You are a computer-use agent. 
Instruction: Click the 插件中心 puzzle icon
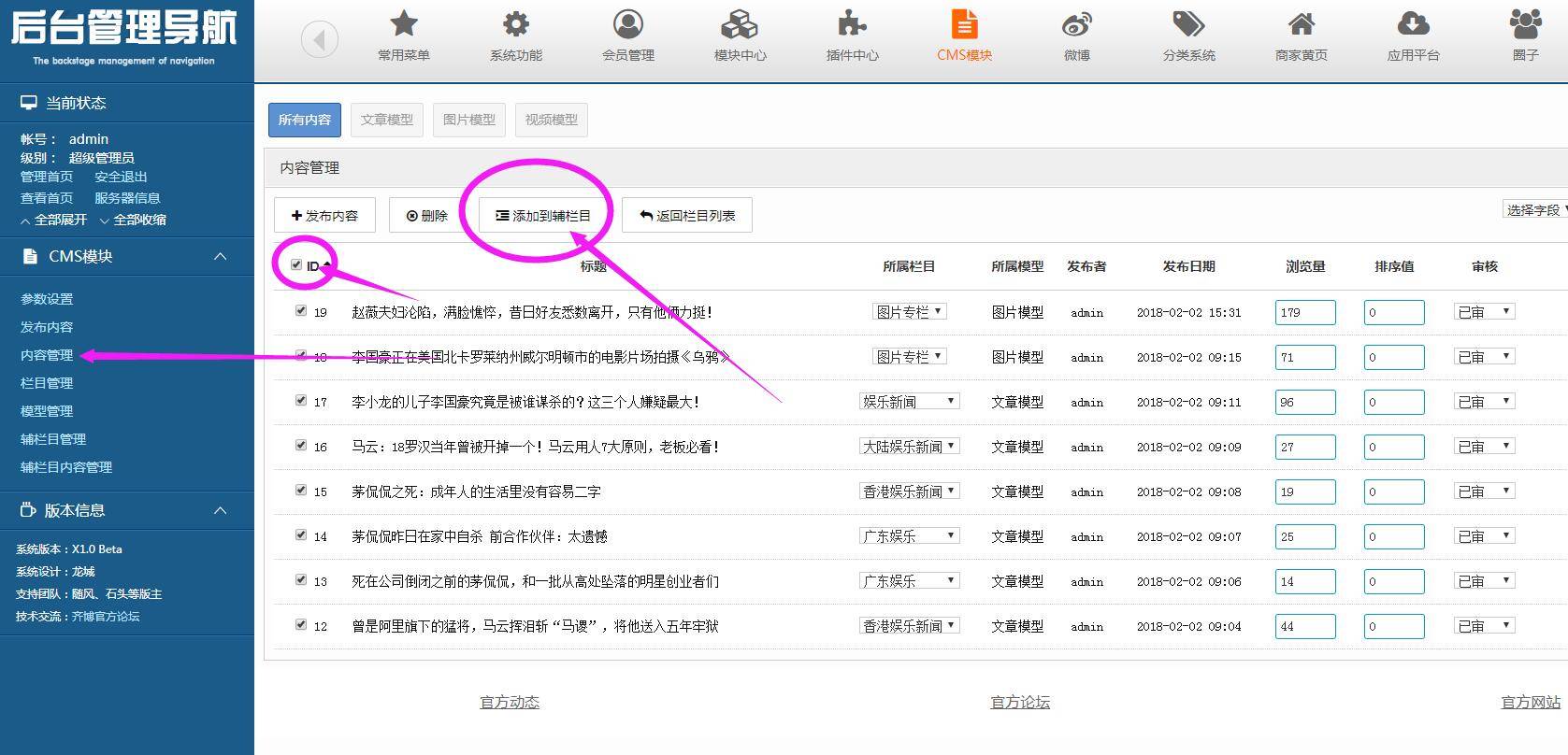point(852,24)
